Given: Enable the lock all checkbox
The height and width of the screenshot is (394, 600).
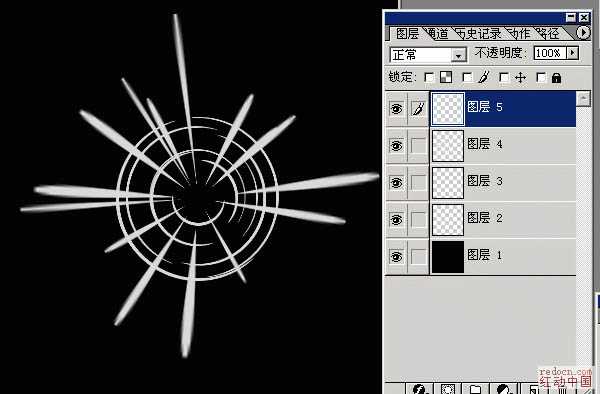Looking at the screenshot, I should click(541, 78).
